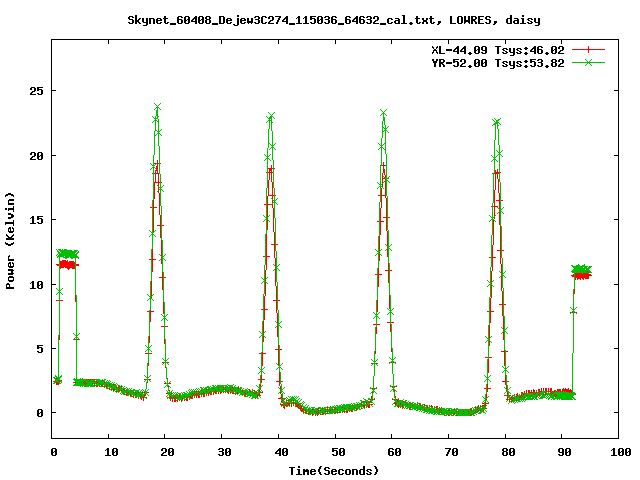
Task: Click y-axis tick label 10
Action: click(36, 285)
